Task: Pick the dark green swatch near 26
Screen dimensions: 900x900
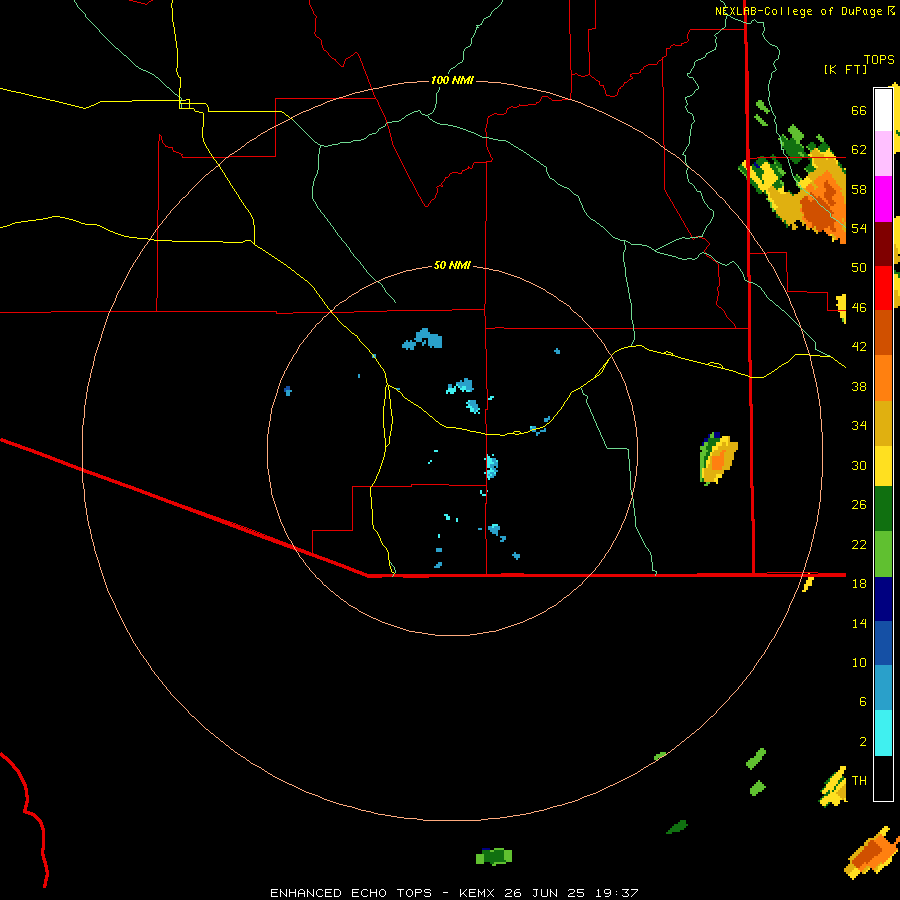Action: pyautogui.click(x=883, y=509)
